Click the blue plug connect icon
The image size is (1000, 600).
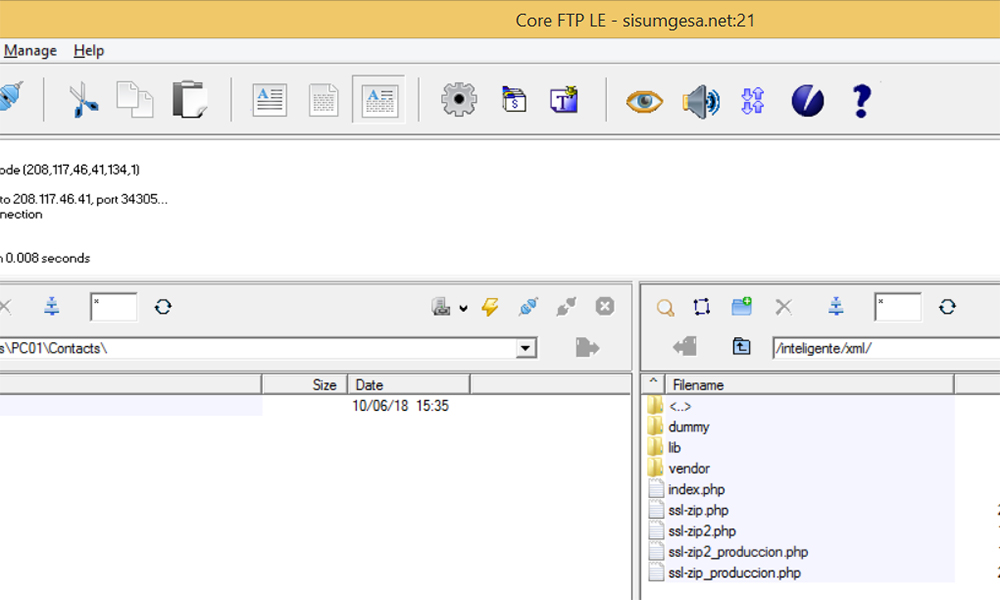click(x=529, y=307)
